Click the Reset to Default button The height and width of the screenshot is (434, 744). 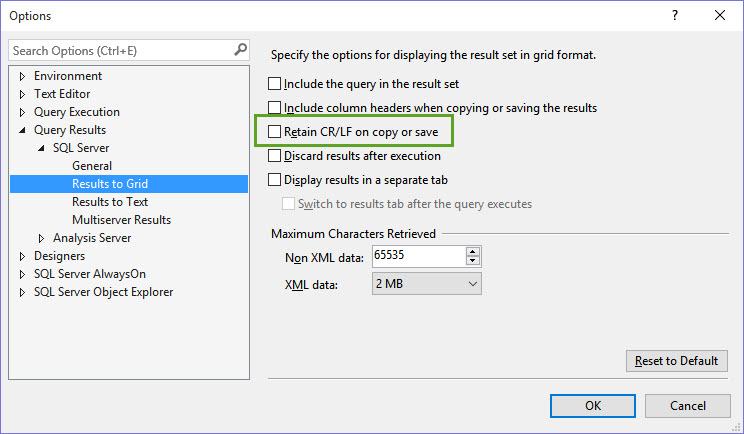click(x=677, y=361)
